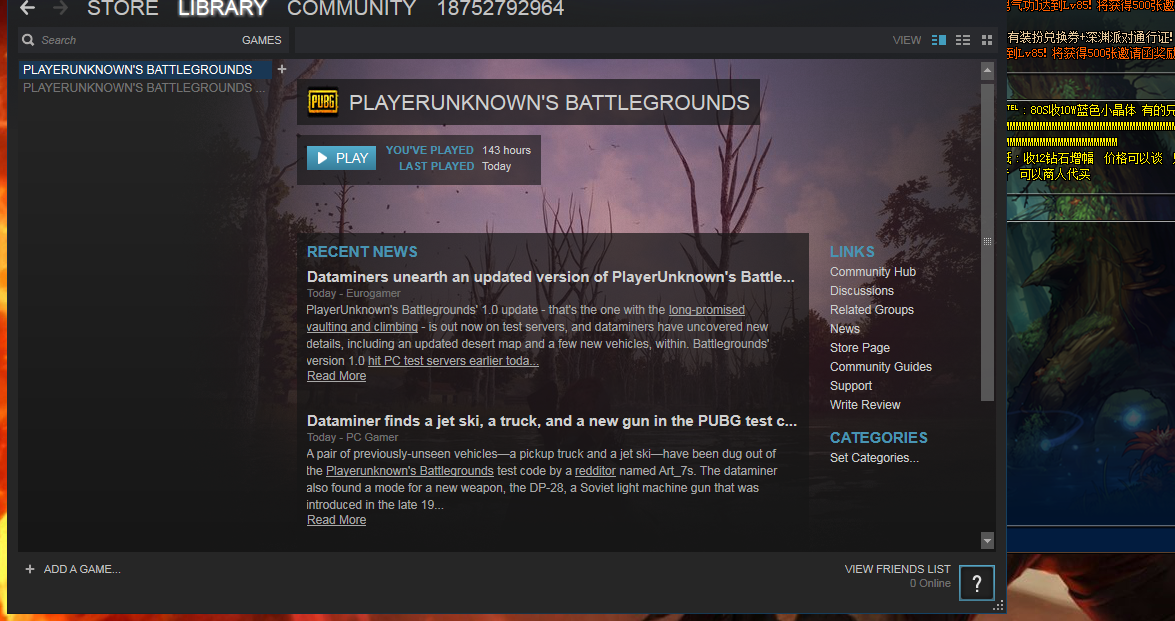The image size is (1175, 621).
Task: Switch to detail view icon
Action: 938,40
